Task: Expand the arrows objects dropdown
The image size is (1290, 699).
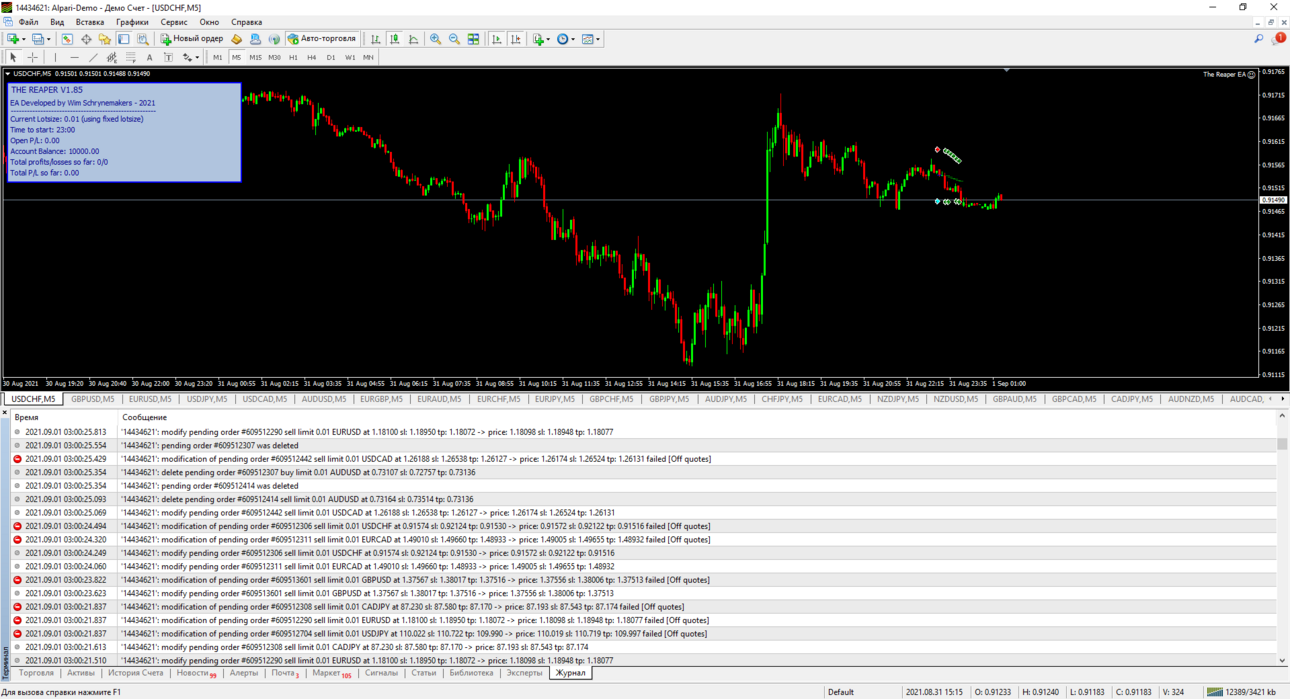Action: [198, 57]
